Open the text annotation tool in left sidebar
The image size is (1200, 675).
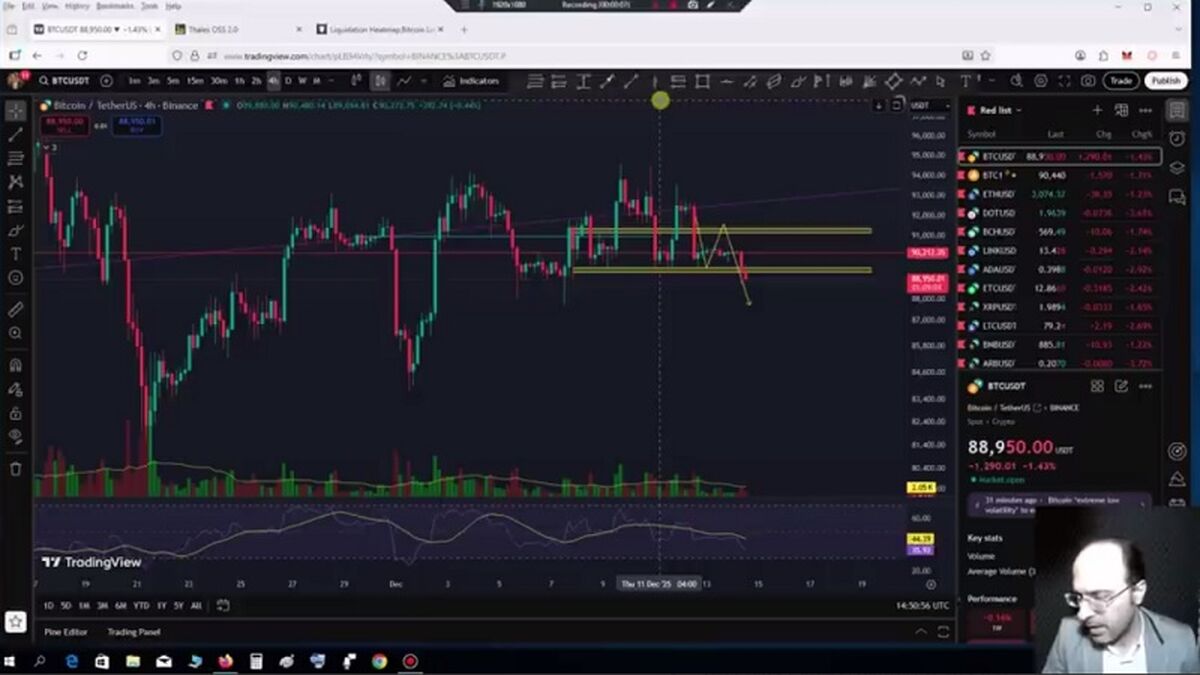[15, 254]
